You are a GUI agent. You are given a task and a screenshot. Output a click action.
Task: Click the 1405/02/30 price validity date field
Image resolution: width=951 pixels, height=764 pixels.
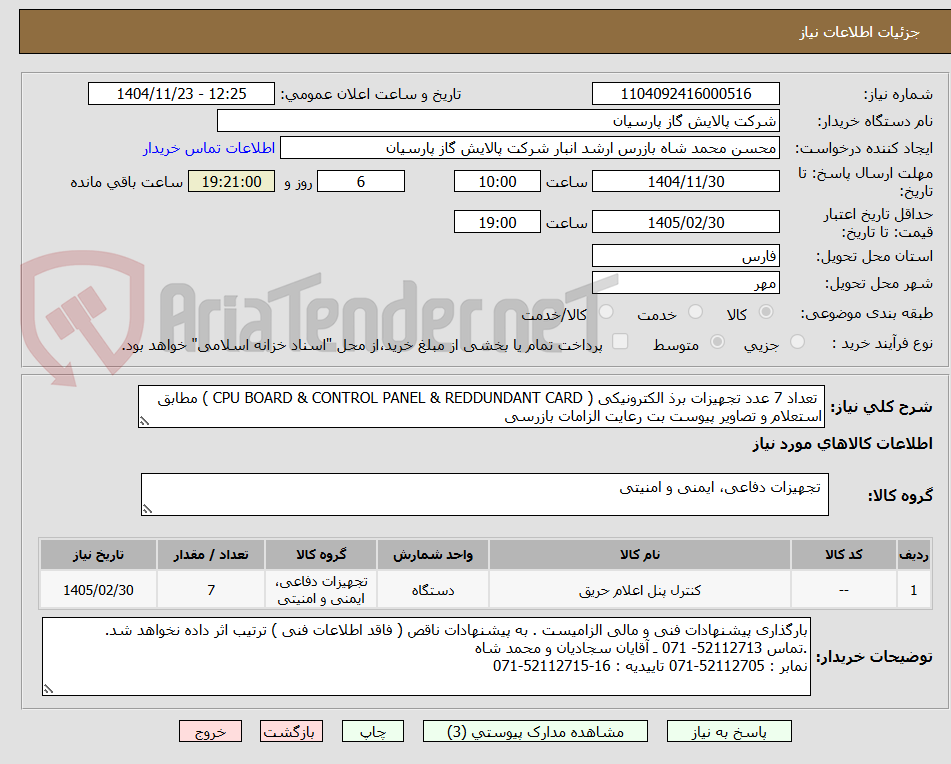pos(685,223)
